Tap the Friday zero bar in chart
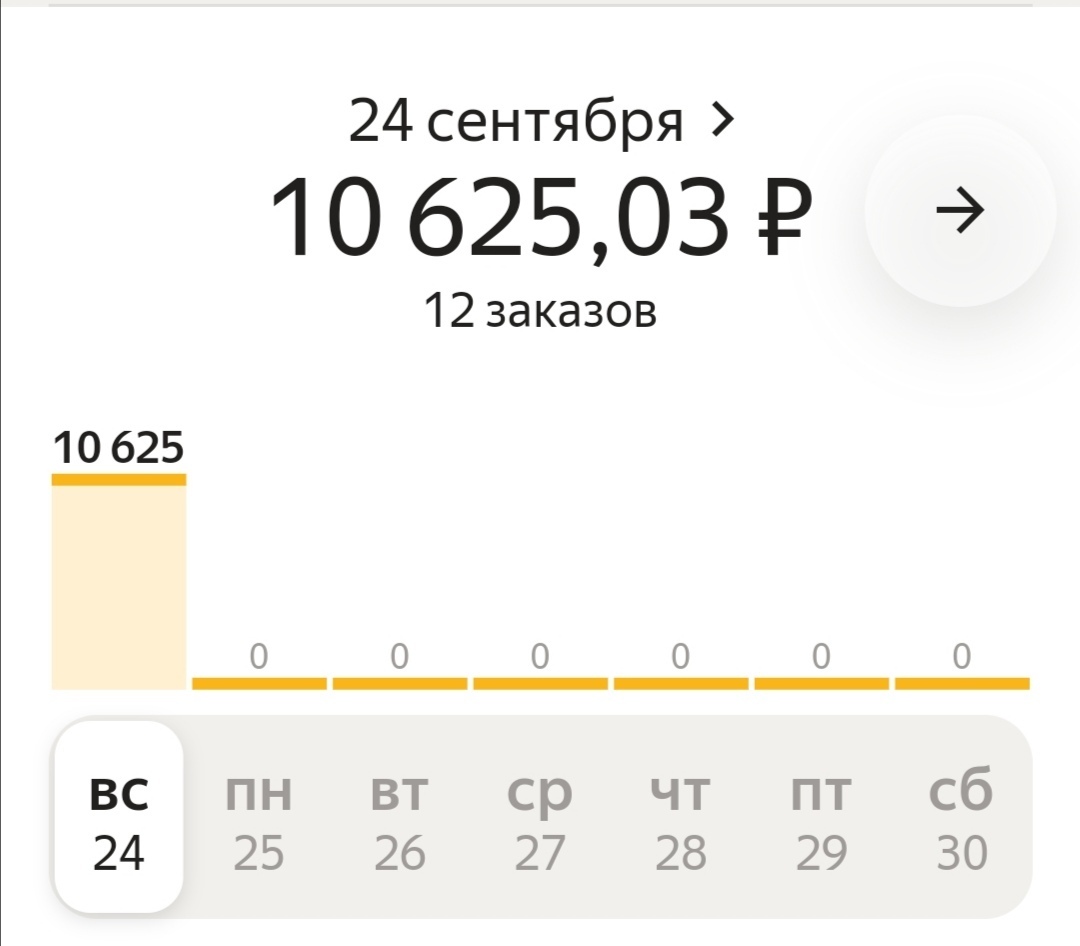The width and height of the screenshot is (1080, 946). (821, 683)
